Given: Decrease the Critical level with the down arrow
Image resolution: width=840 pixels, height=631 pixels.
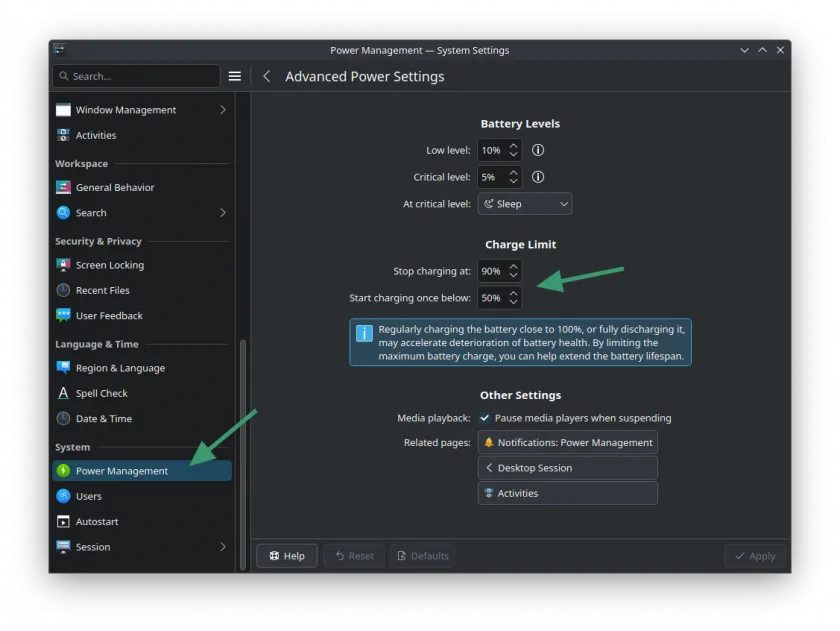Looking at the screenshot, I should (513, 182).
